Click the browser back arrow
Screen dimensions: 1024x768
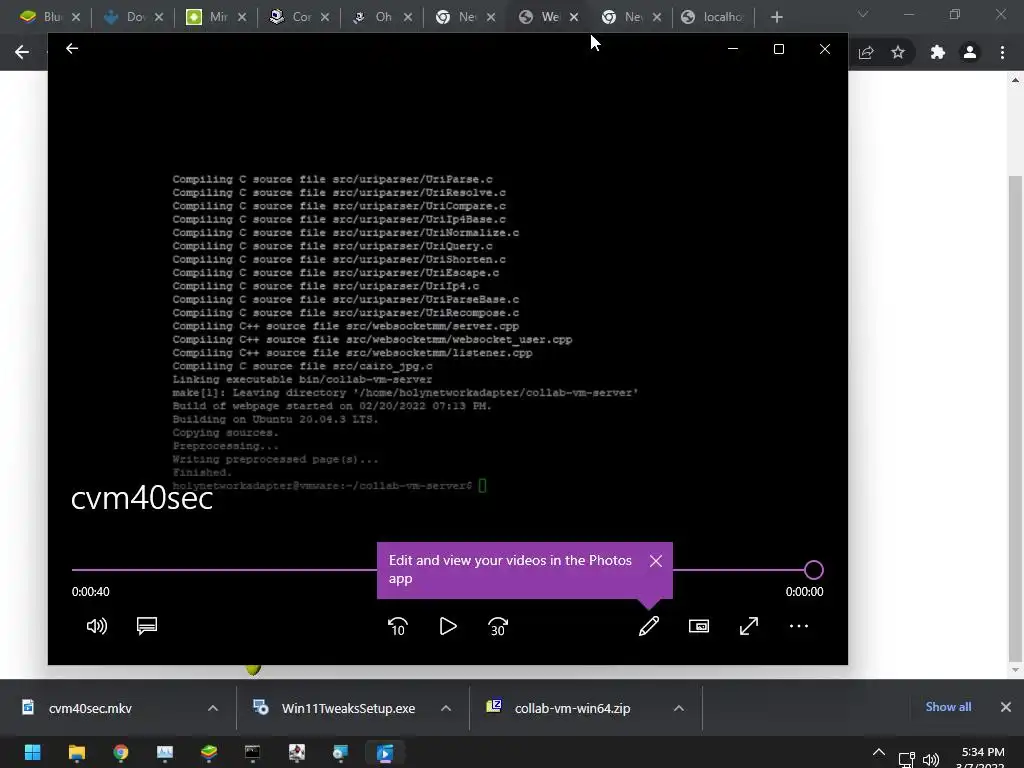(22, 52)
